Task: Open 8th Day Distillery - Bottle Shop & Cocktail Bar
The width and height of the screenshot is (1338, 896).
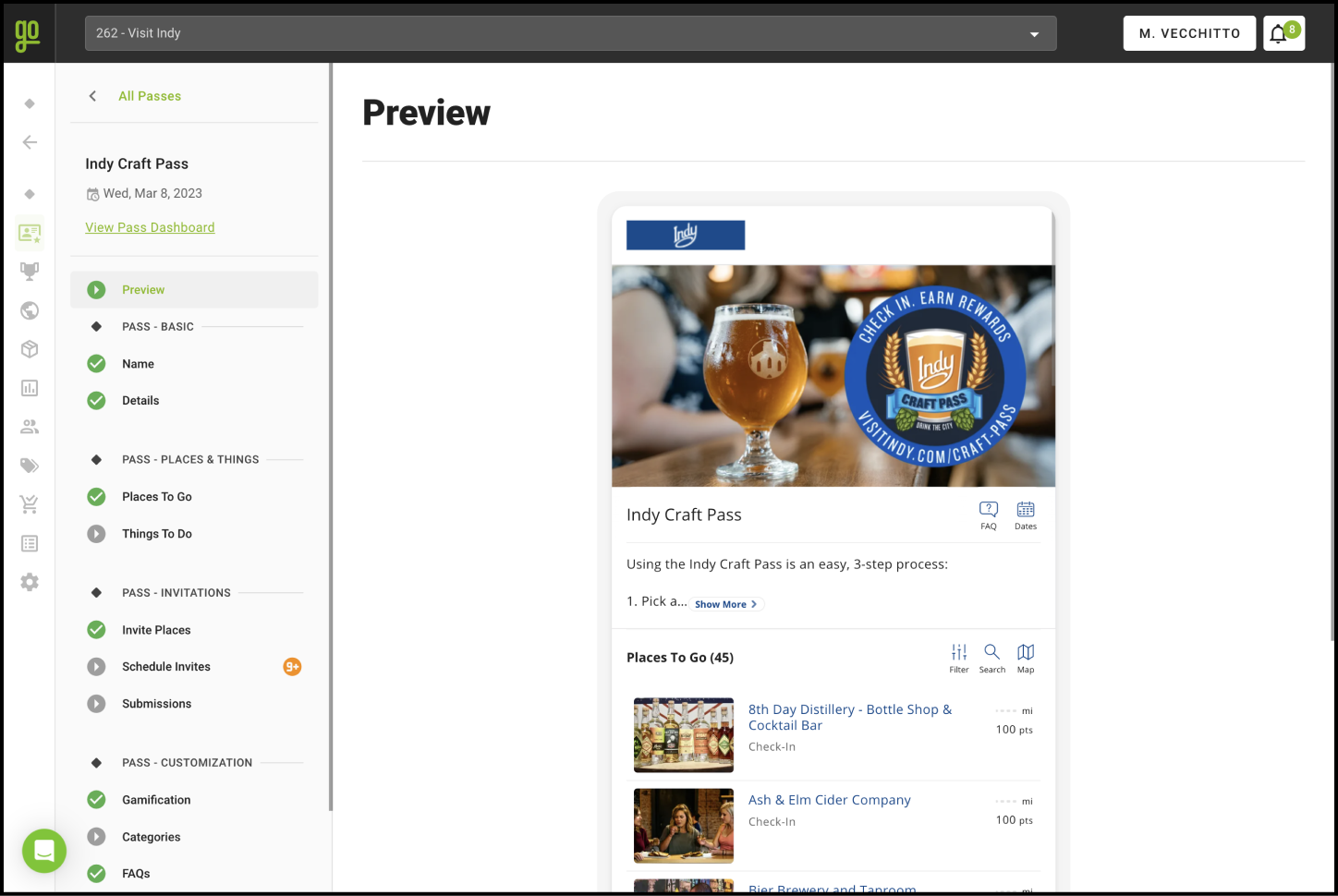Action: coord(850,718)
